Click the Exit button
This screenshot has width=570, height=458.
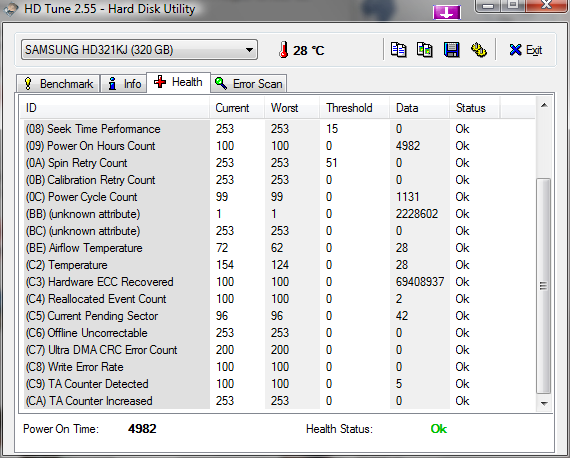(x=526, y=50)
